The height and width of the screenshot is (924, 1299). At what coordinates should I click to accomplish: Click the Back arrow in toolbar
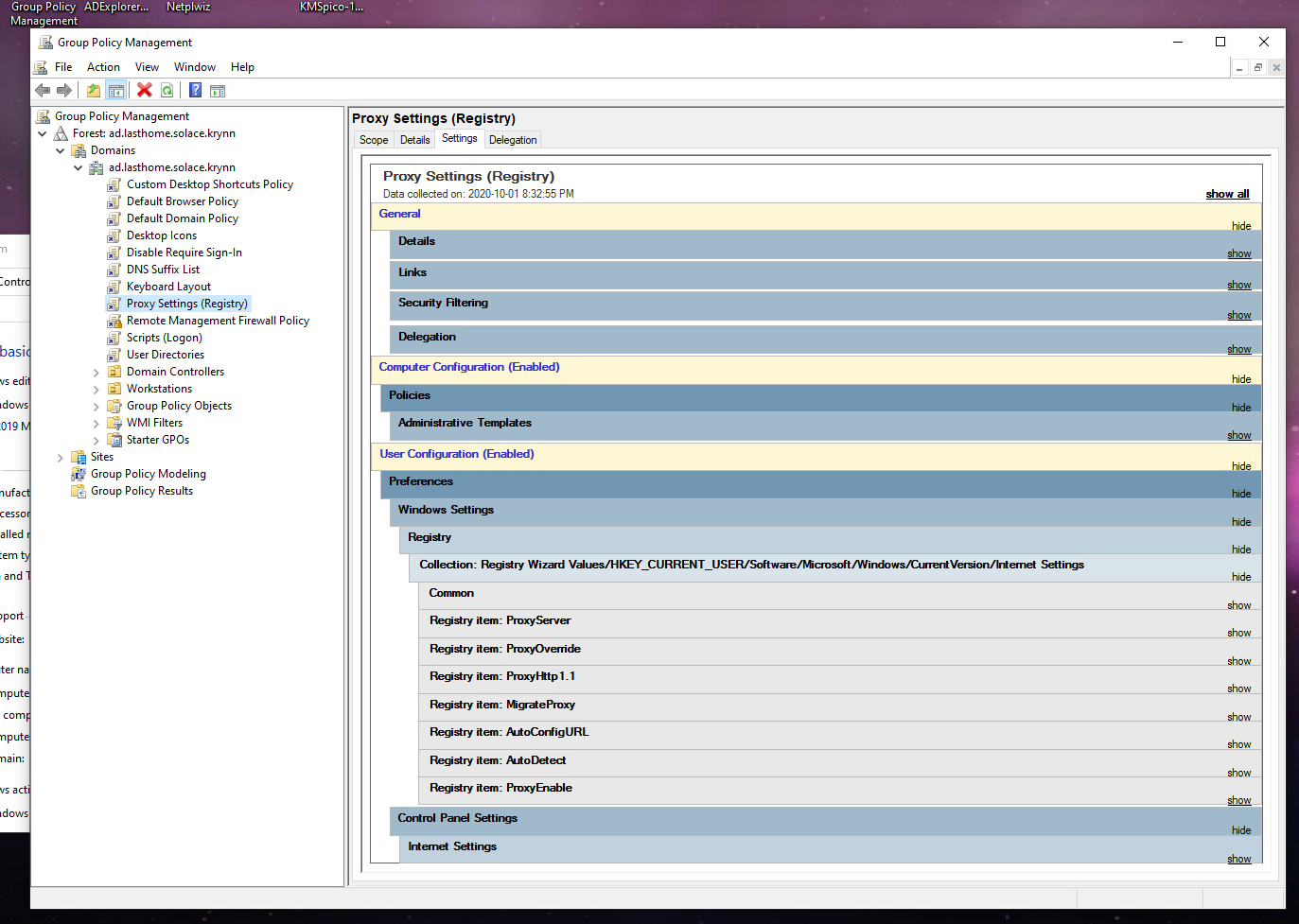(x=43, y=90)
